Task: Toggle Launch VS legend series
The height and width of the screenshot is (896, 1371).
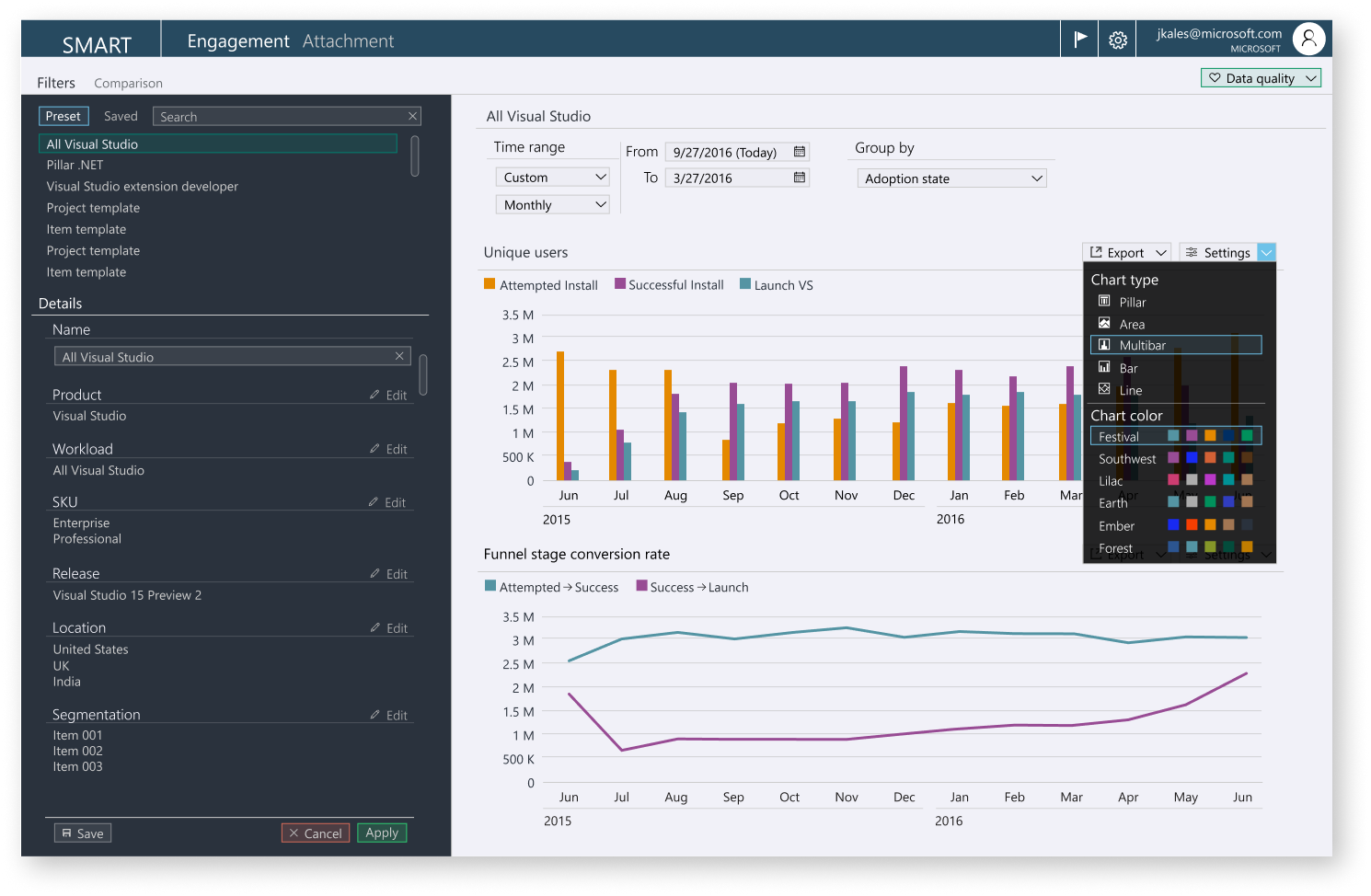Action: pyautogui.click(x=777, y=285)
